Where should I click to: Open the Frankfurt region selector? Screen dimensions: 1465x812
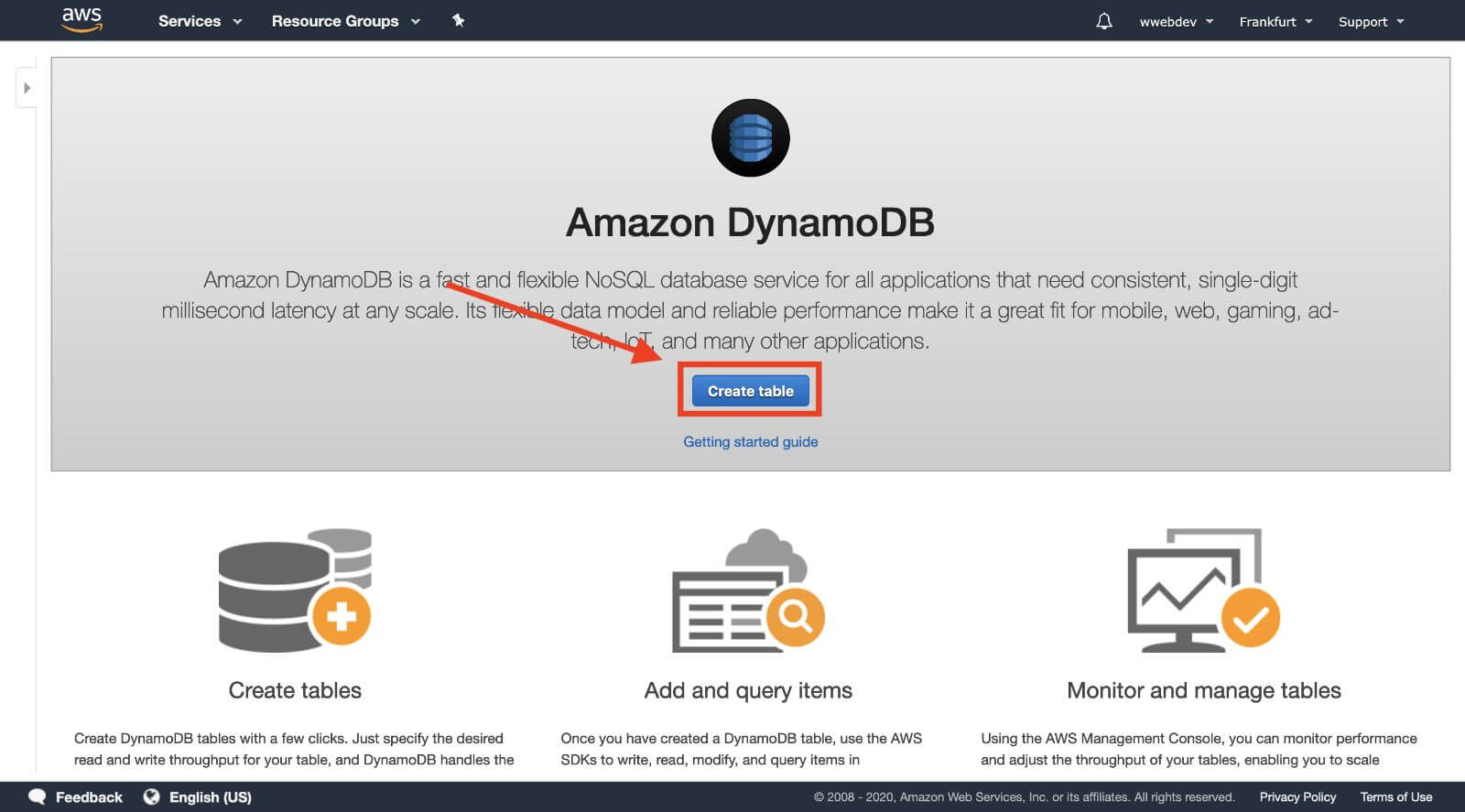[1275, 21]
